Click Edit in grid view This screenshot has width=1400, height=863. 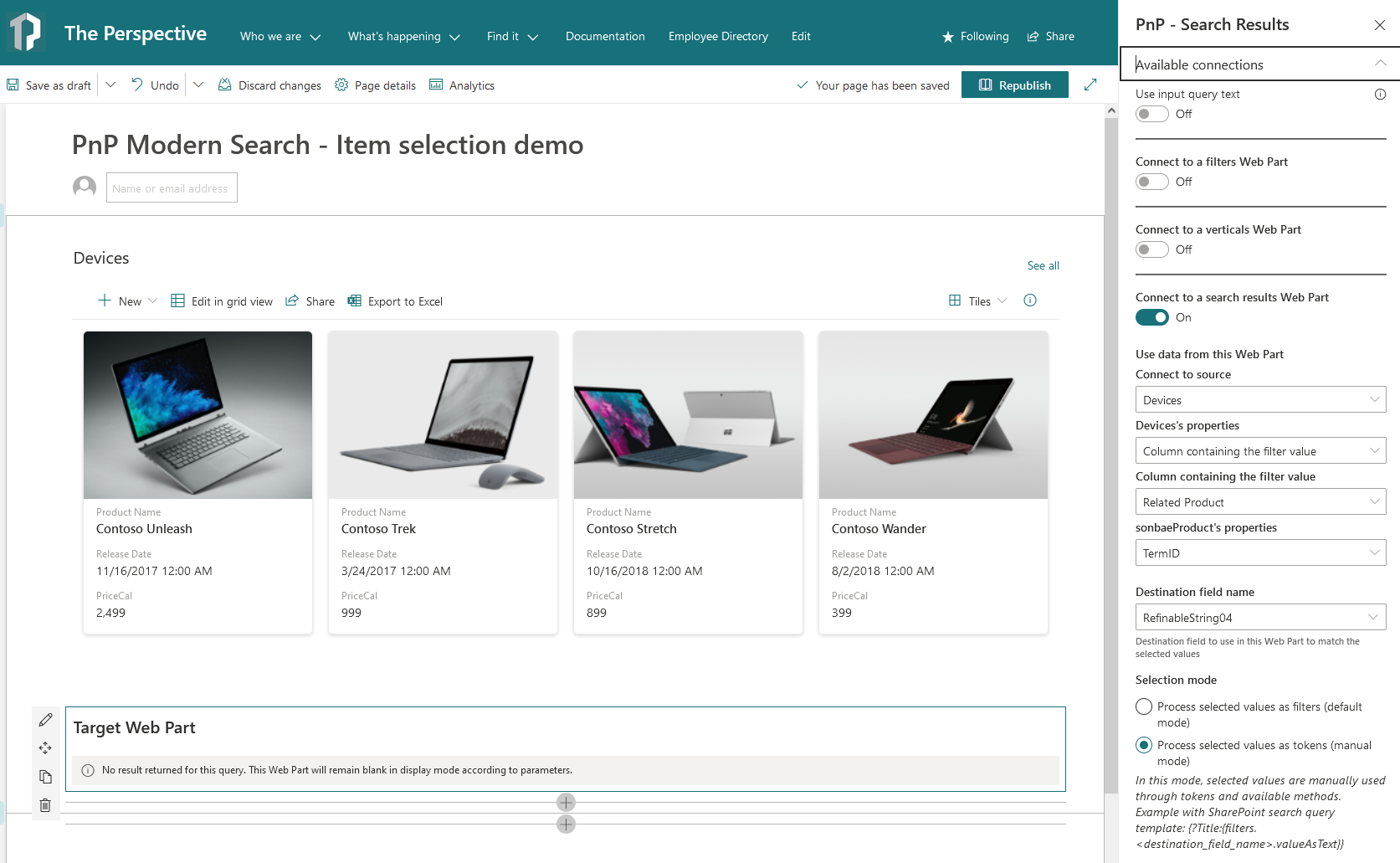[222, 301]
